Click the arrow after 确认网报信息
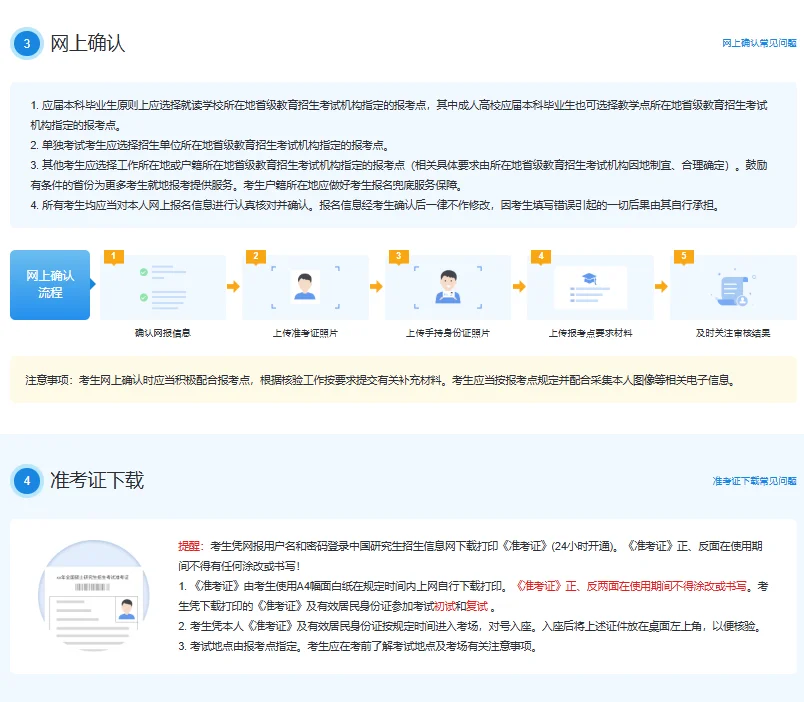The width and height of the screenshot is (804, 702). 233,285
